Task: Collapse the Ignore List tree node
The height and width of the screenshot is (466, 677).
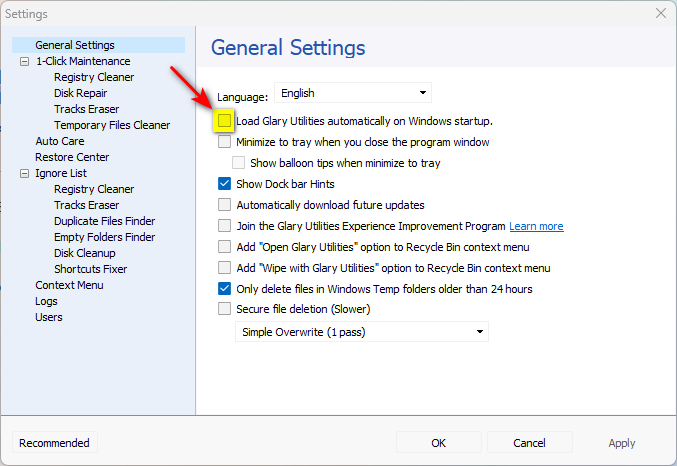Action: [25, 173]
